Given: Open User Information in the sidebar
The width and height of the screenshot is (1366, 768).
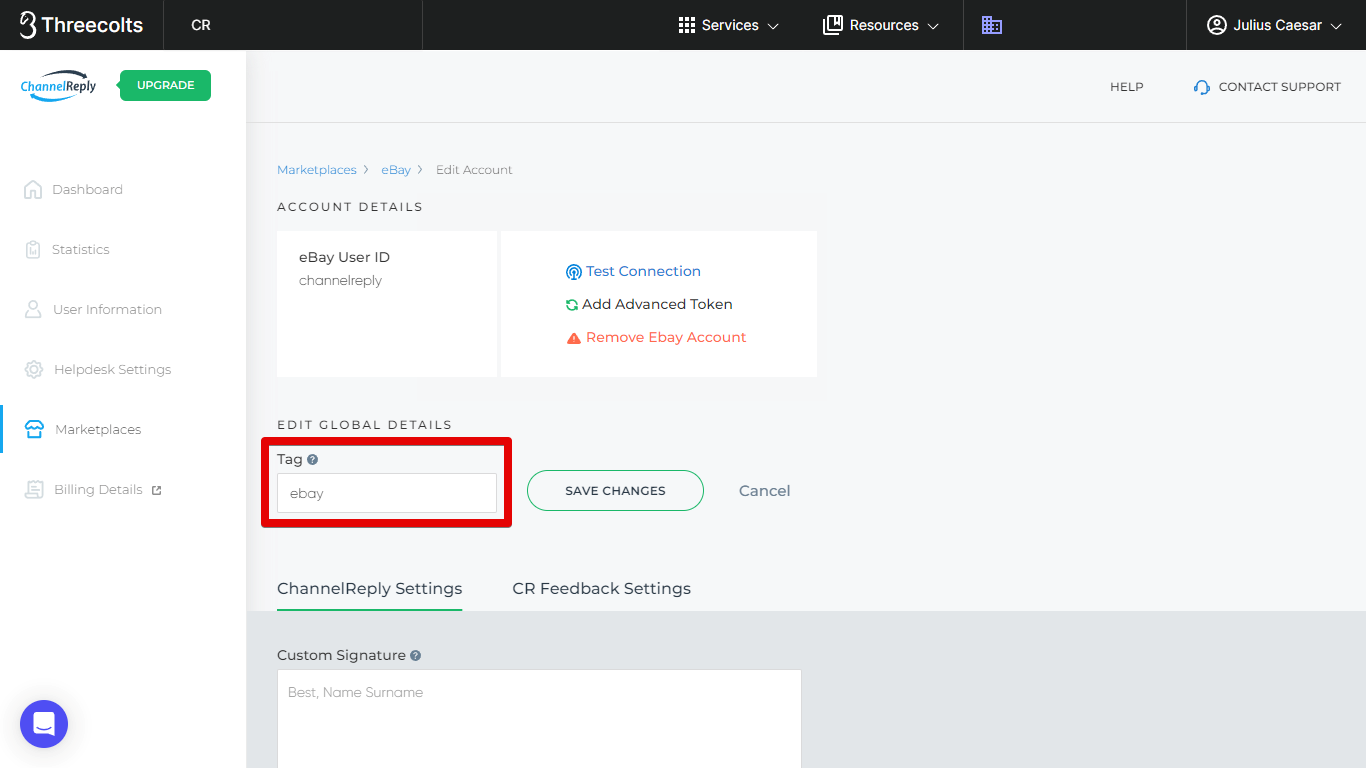Looking at the screenshot, I should 93,309.
